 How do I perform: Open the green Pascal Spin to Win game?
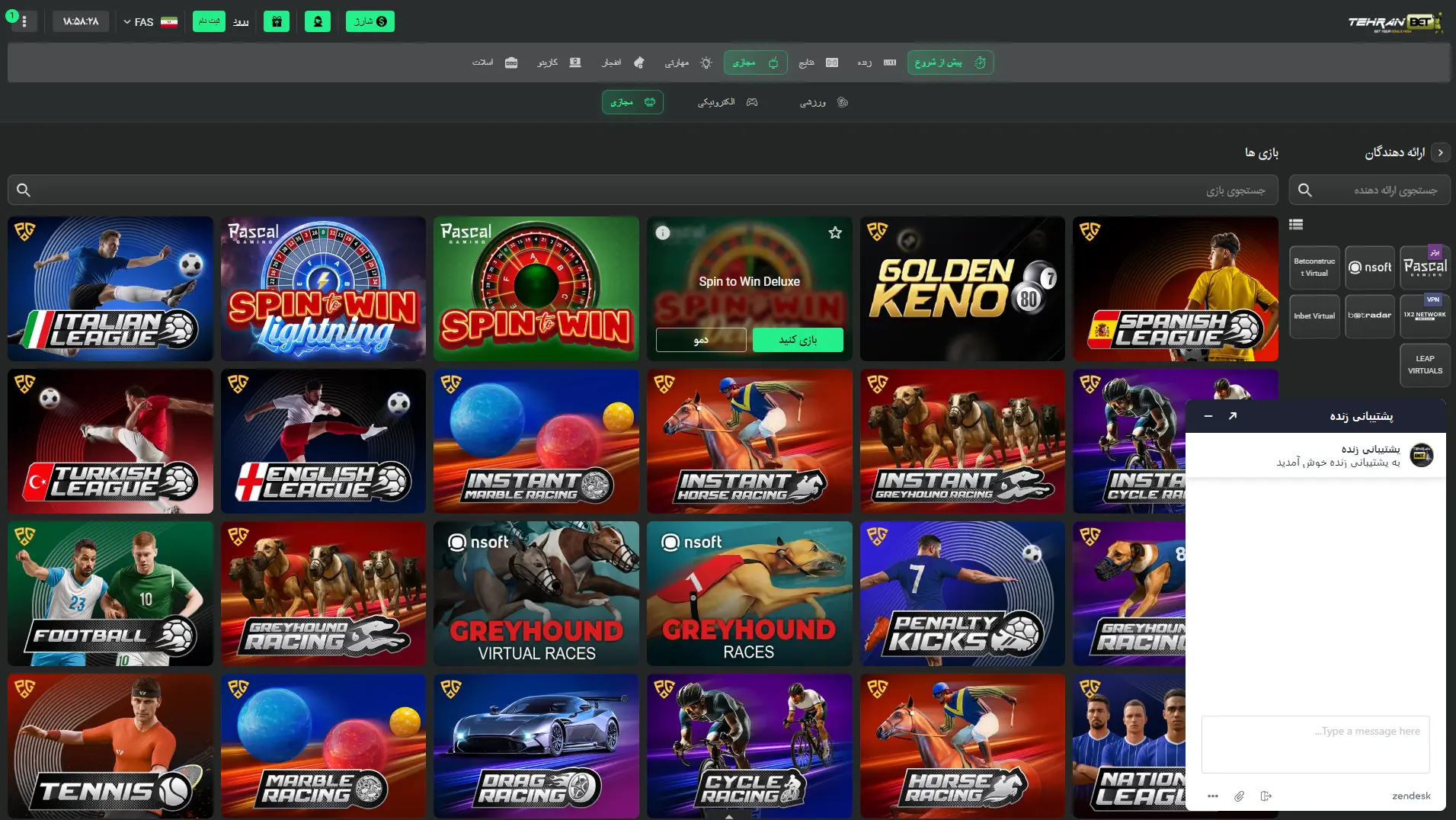(536, 289)
